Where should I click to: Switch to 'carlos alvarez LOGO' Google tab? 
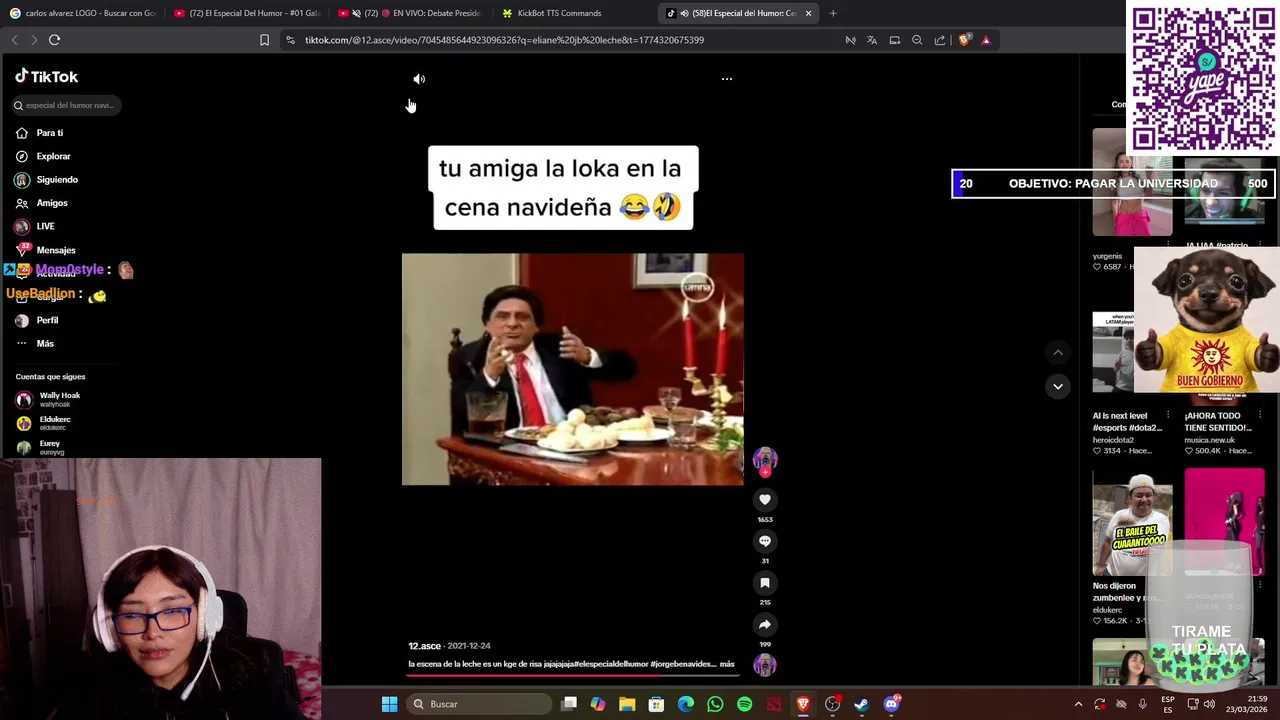(82, 13)
